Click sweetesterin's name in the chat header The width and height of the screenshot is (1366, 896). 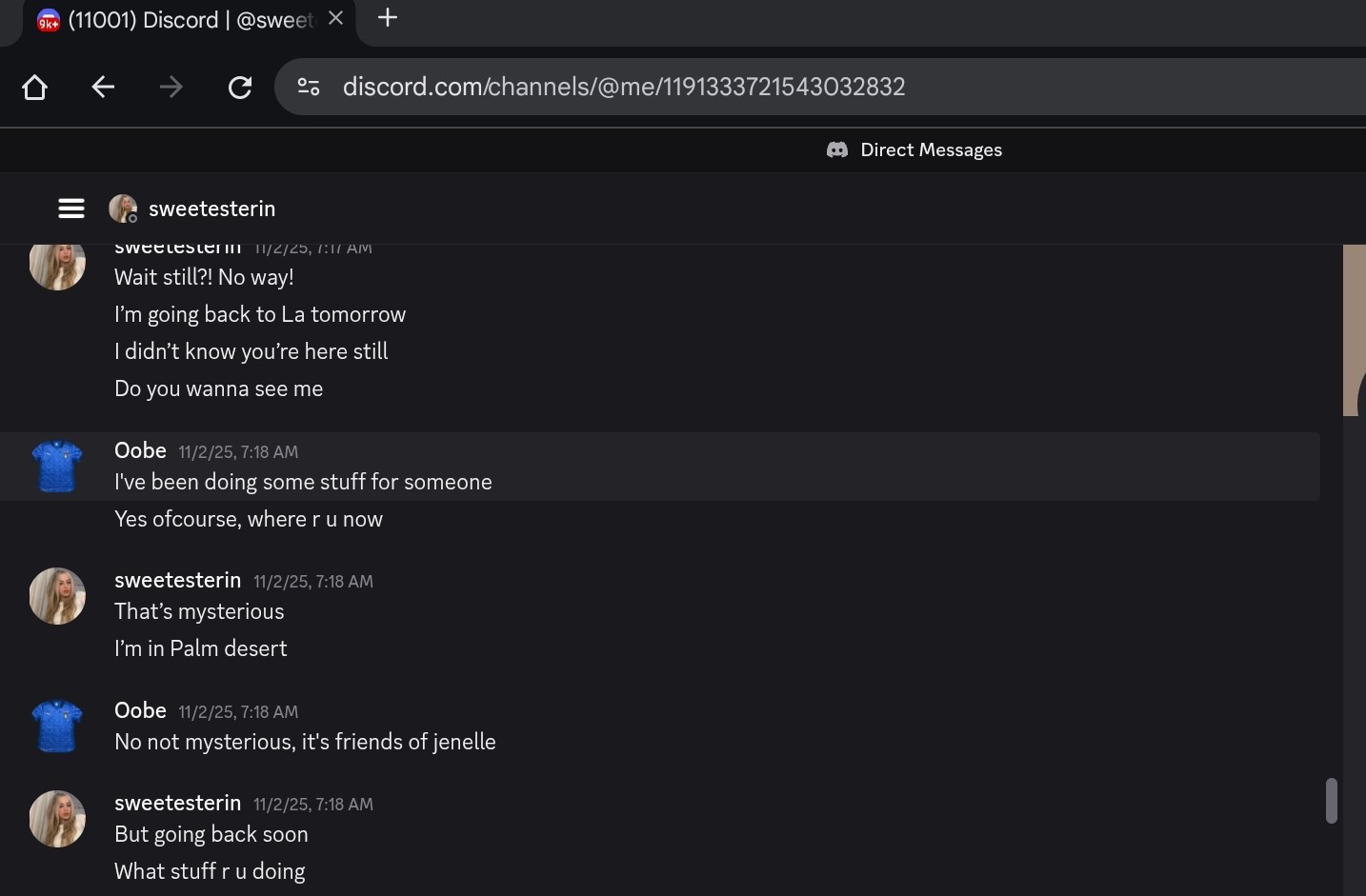tap(211, 209)
